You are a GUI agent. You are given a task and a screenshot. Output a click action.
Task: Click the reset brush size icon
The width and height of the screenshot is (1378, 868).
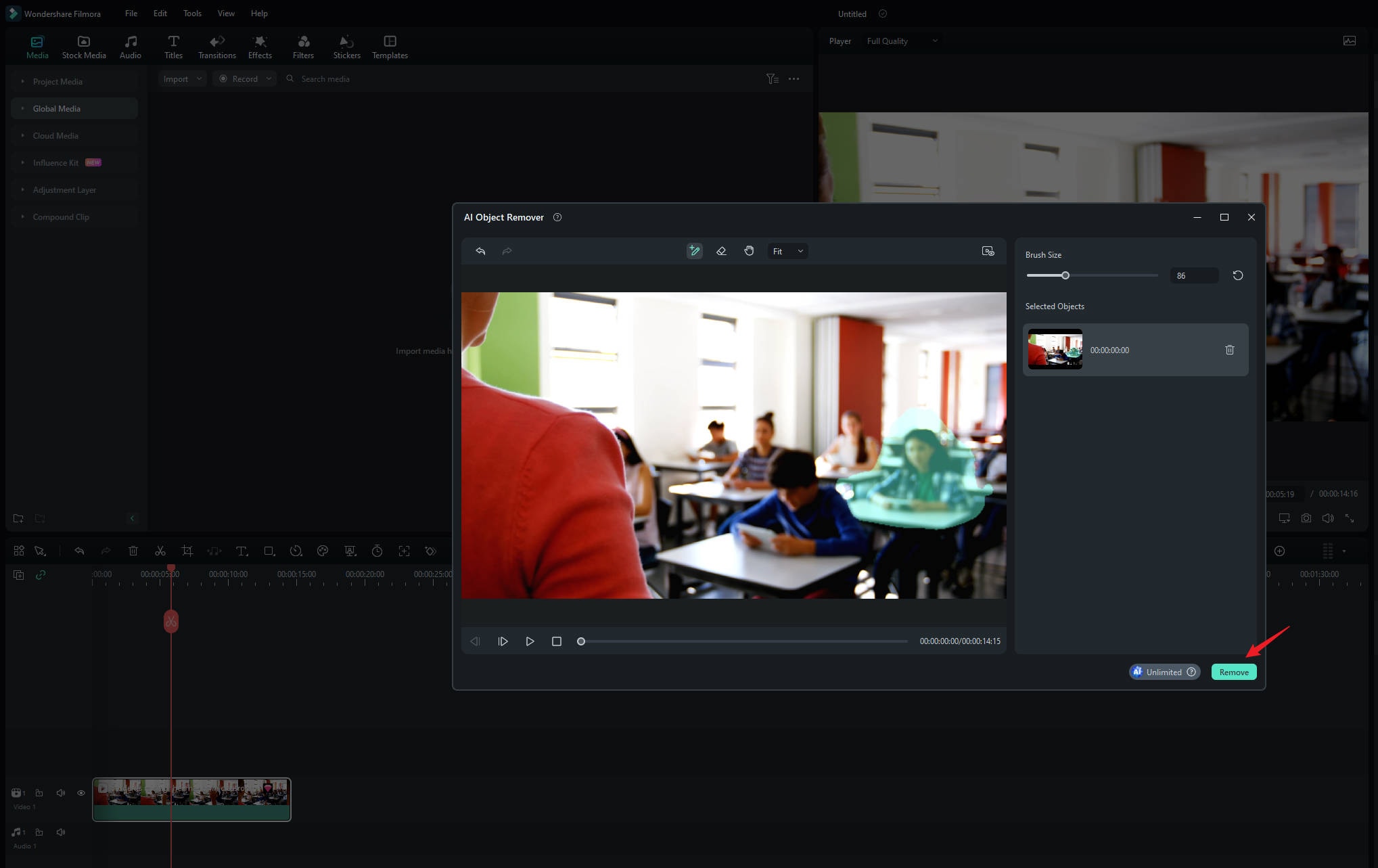click(x=1238, y=275)
